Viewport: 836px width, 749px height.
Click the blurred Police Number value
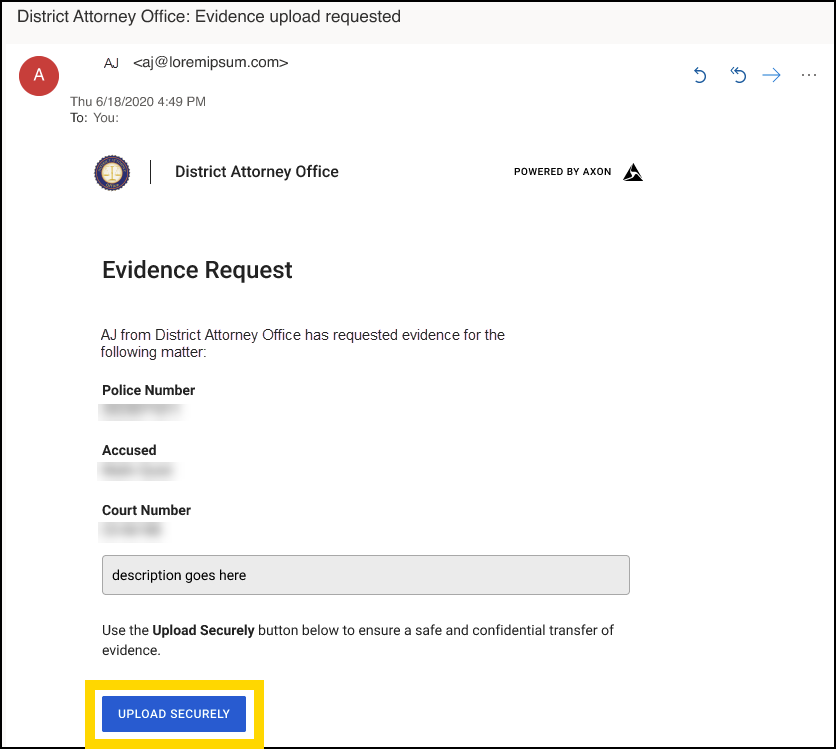(x=140, y=410)
